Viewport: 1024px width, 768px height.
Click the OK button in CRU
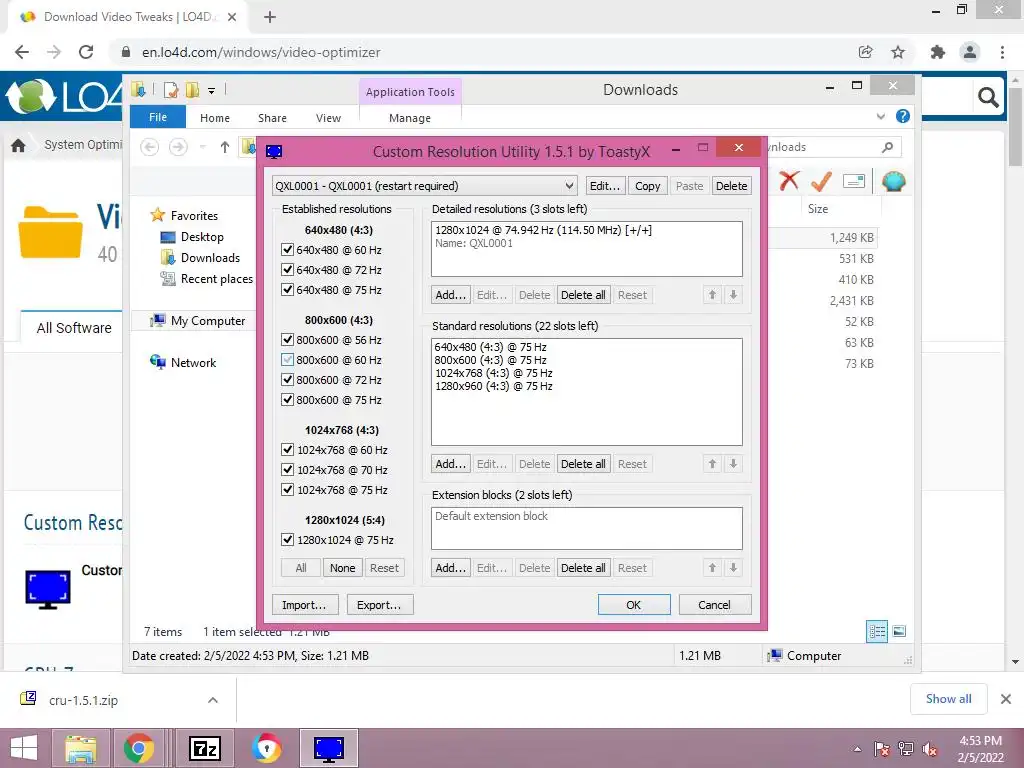coord(634,605)
